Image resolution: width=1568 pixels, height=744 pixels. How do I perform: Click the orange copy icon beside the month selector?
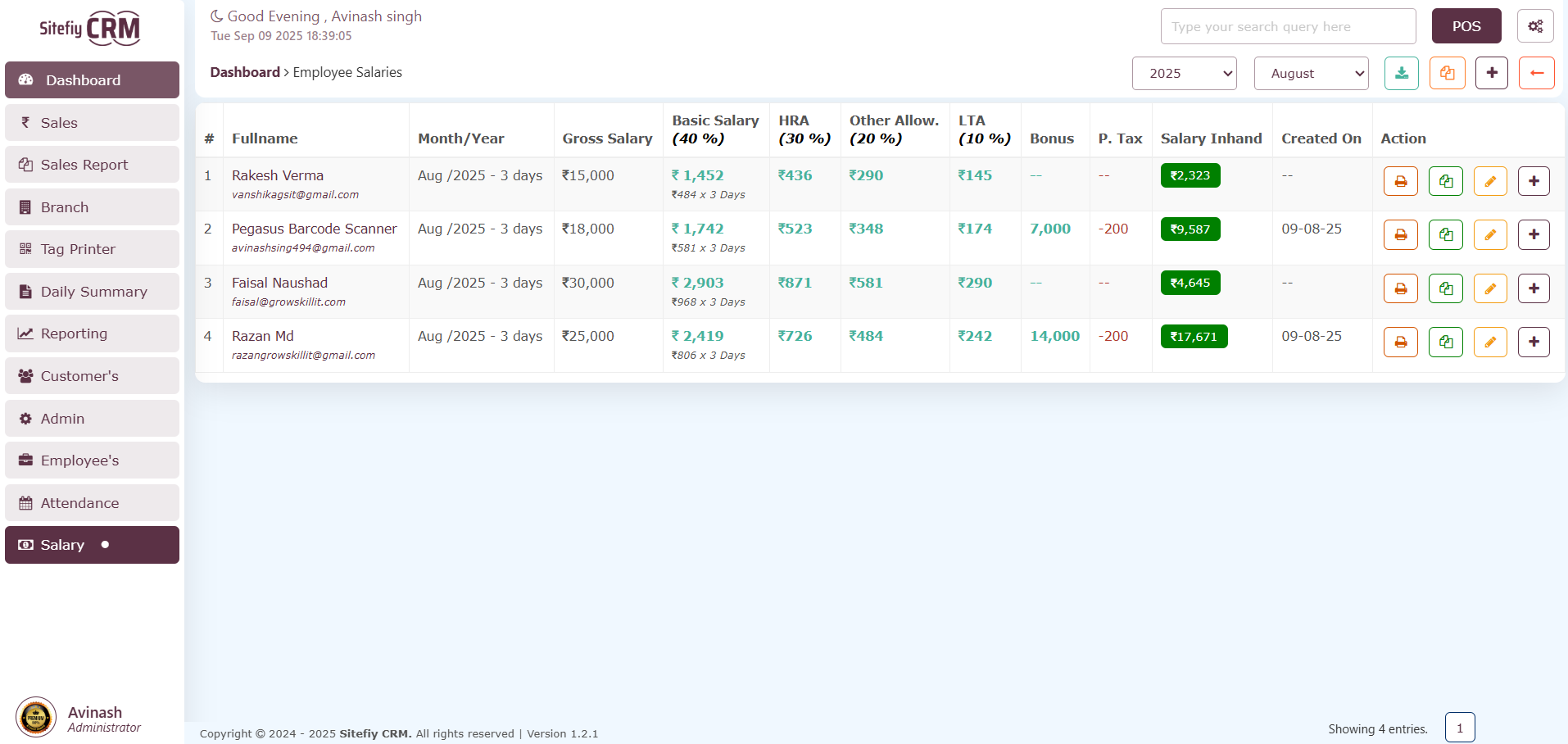[1447, 73]
